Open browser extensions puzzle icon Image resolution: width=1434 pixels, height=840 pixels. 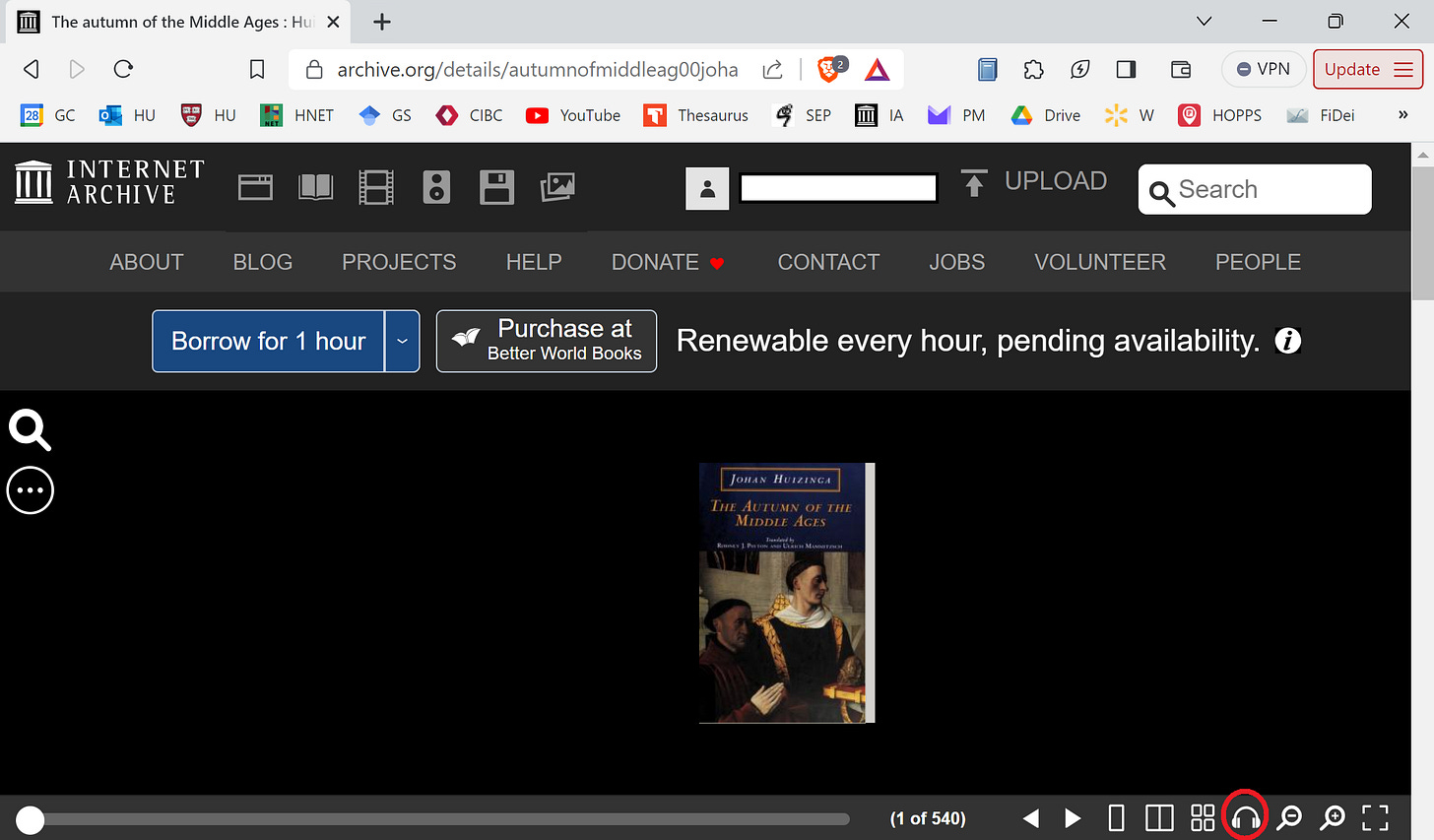tap(1033, 69)
